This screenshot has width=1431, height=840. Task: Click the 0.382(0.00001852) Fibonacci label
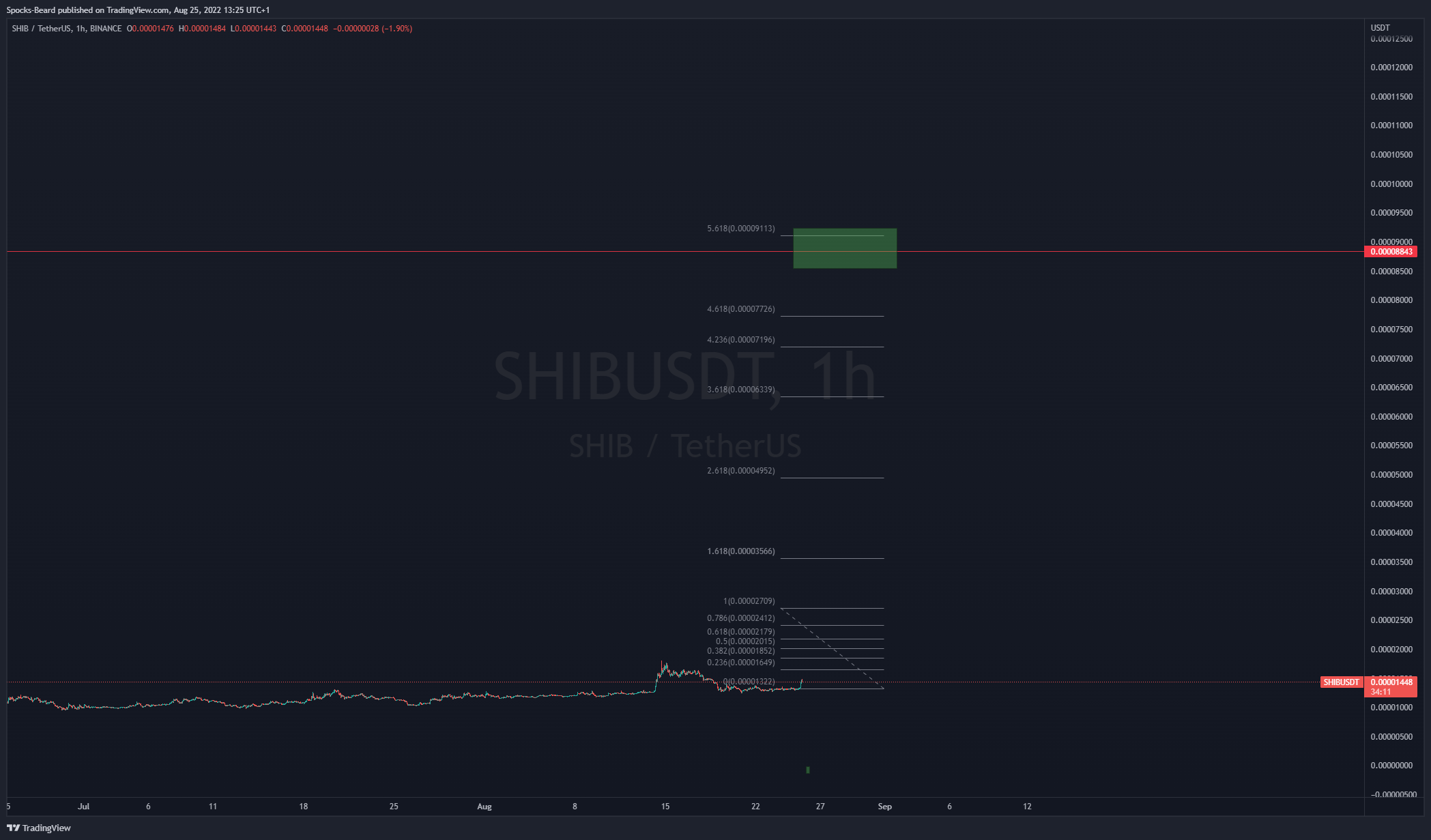coord(741,651)
